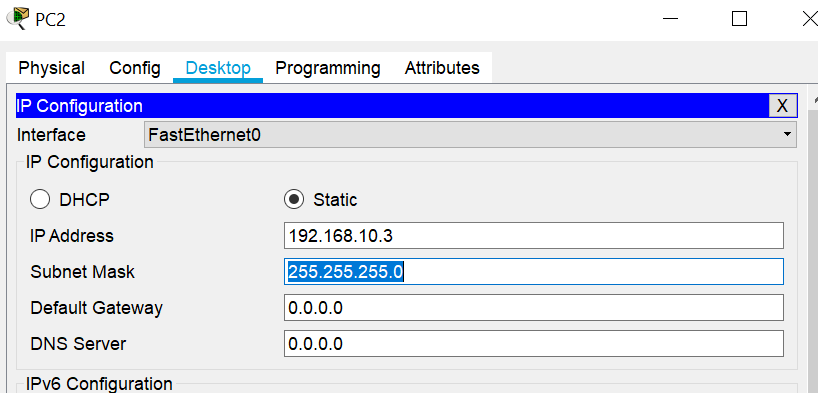Open the Programming tab
This screenshot has height=393, width=818.
pyautogui.click(x=328, y=68)
